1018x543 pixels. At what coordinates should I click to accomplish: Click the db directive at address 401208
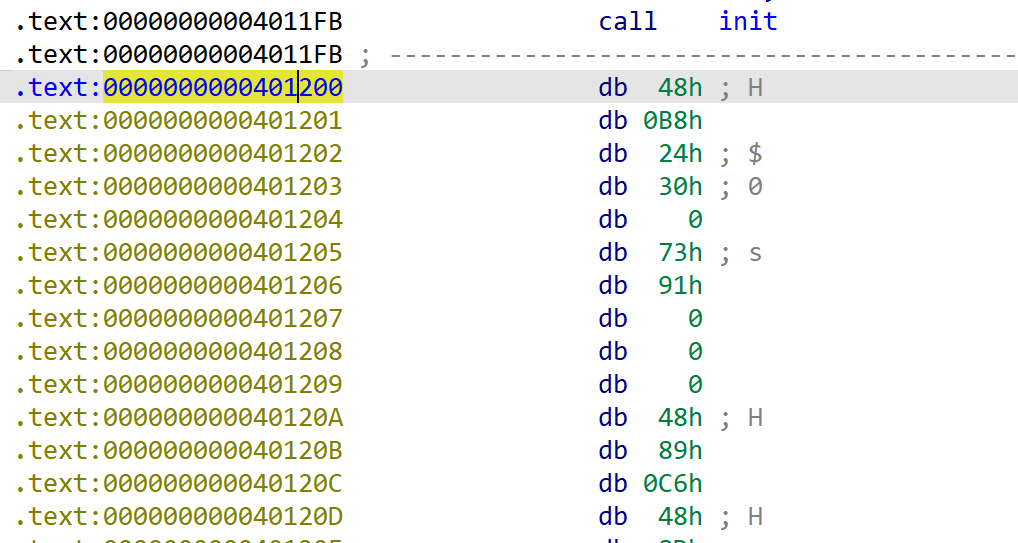tap(612, 352)
